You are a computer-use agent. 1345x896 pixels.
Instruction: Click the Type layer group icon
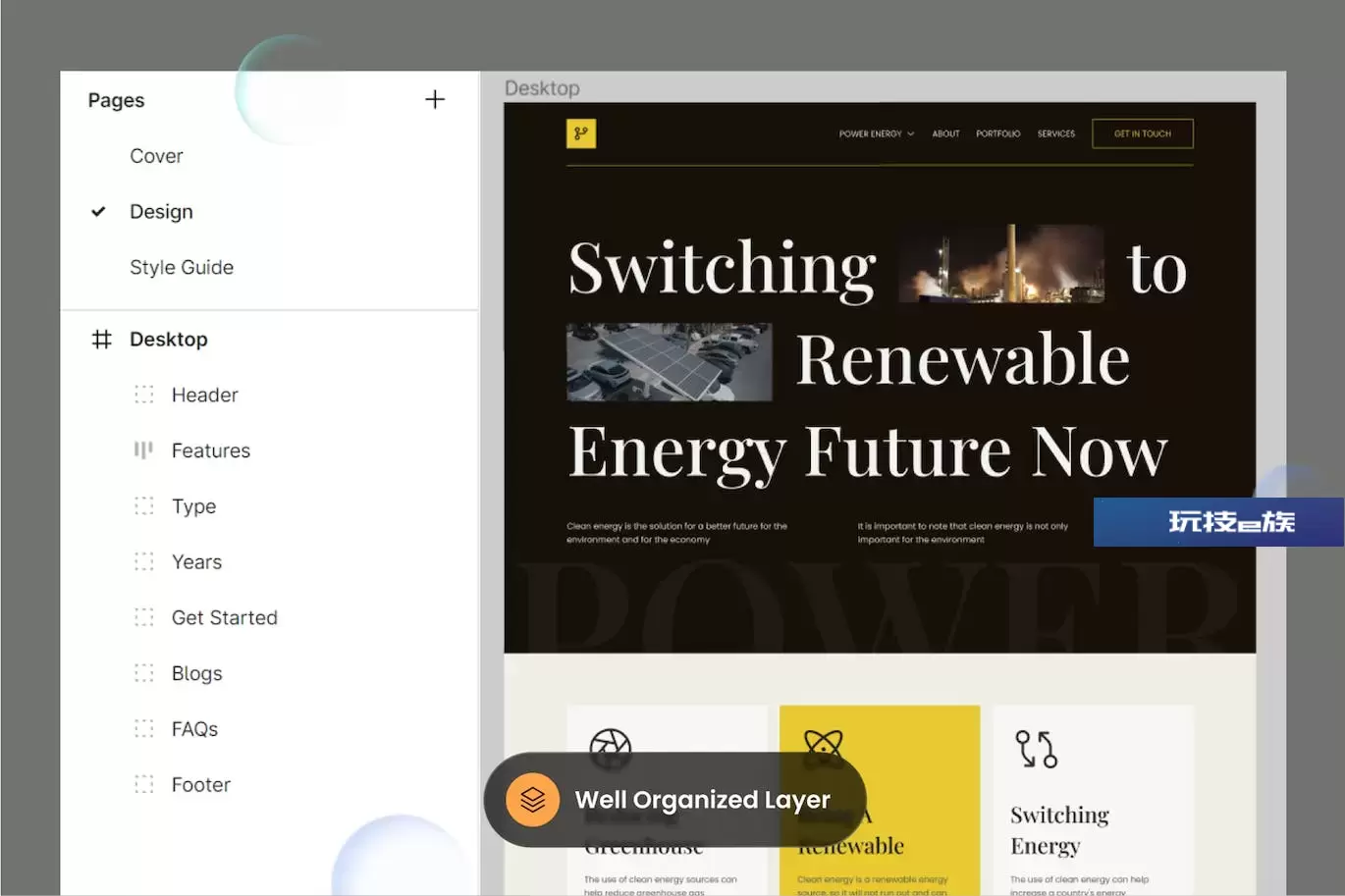pos(144,506)
